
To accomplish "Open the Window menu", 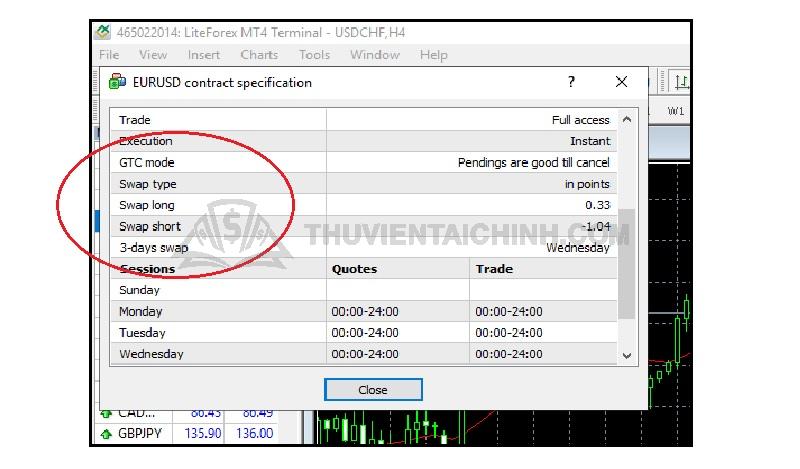I will click(374, 55).
